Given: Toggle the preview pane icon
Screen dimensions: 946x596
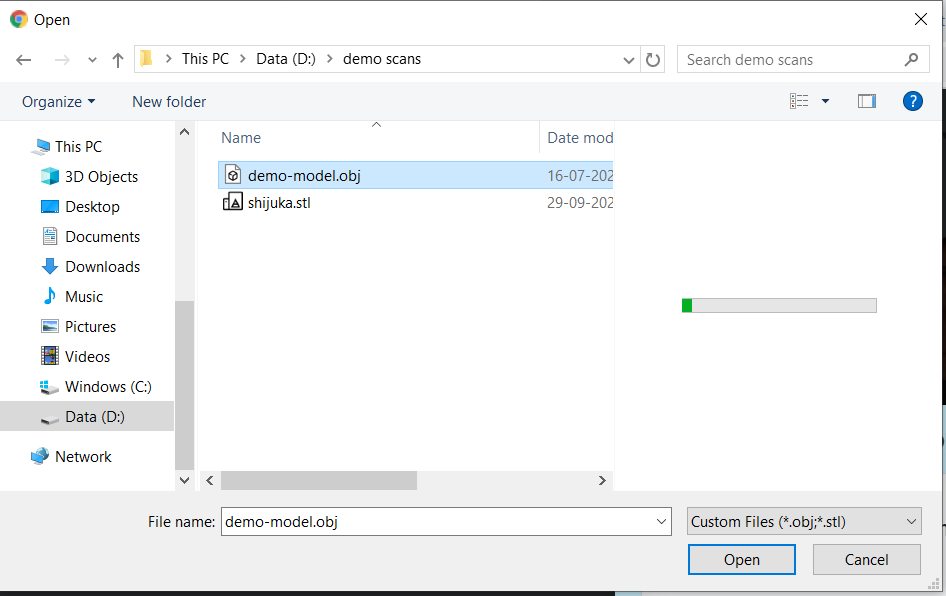Looking at the screenshot, I should [866, 101].
